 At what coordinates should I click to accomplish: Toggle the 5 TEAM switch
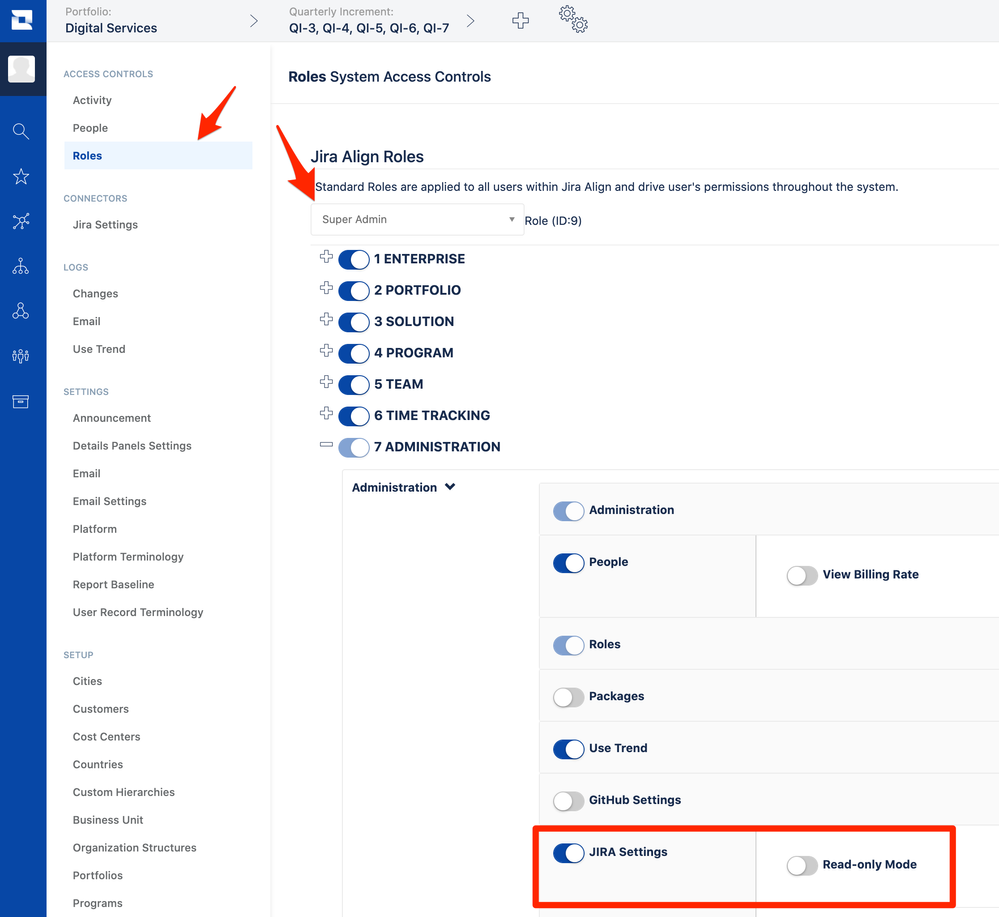point(354,384)
